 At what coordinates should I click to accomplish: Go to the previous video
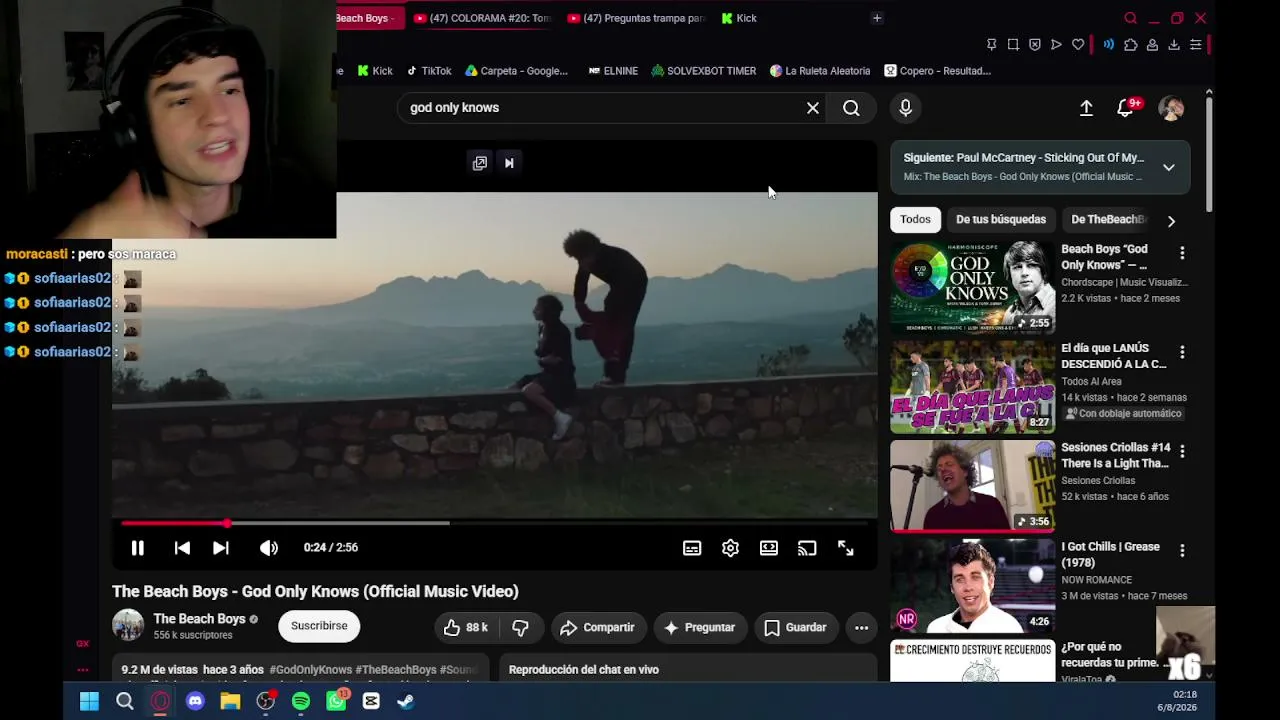coord(182,548)
